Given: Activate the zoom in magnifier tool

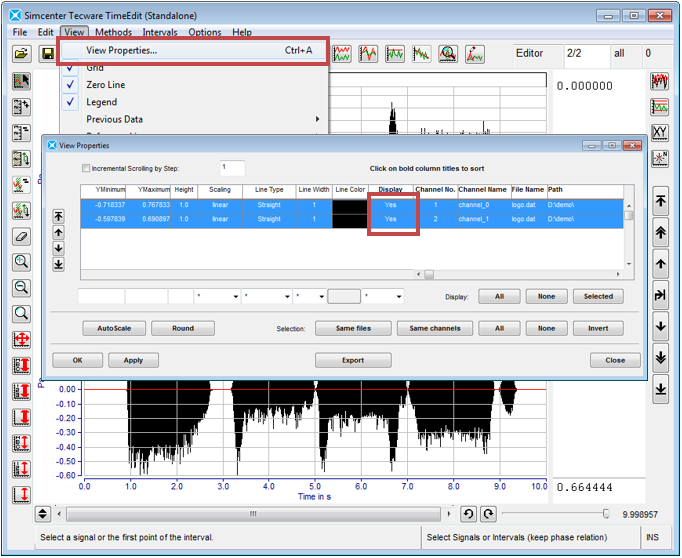Looking at the screenshot, I should pos(21,262).
